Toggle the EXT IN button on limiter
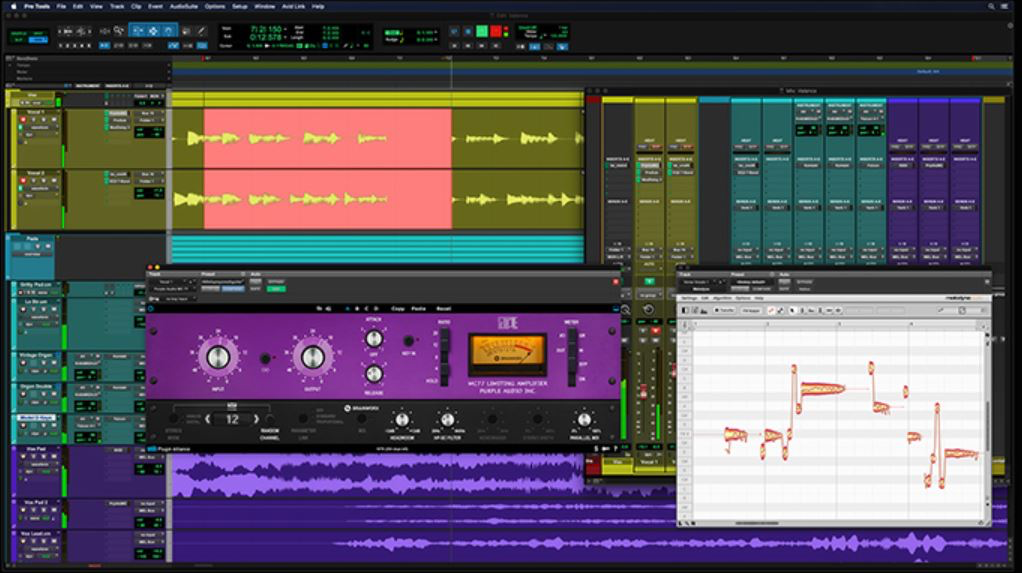This screenshot has width=1022, height=573. point(409,341)
